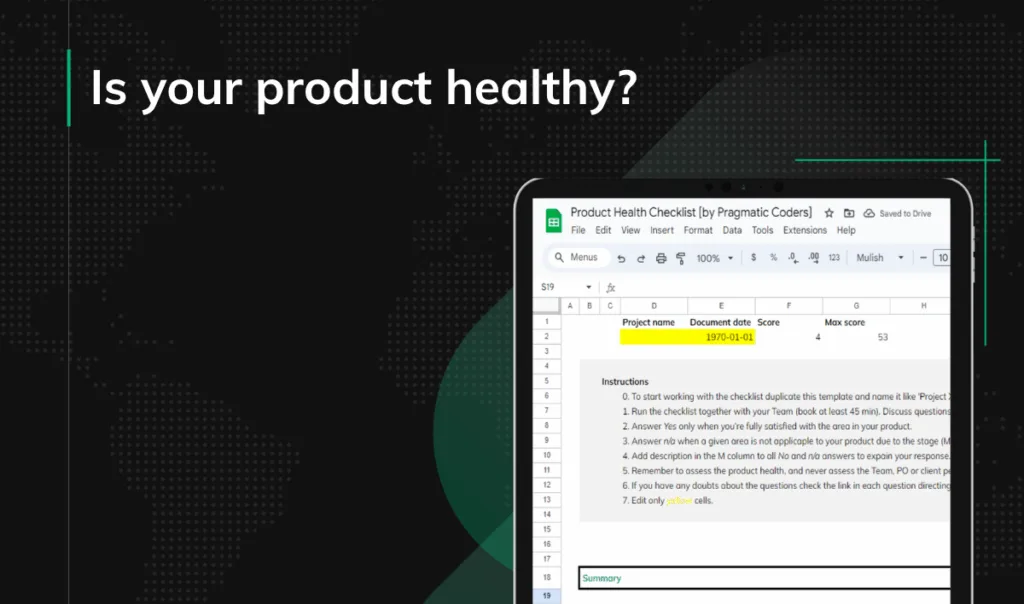The height and width of the screenshot is (604, 1024).
Task: Undo the last action
Action: pos(622,258)
